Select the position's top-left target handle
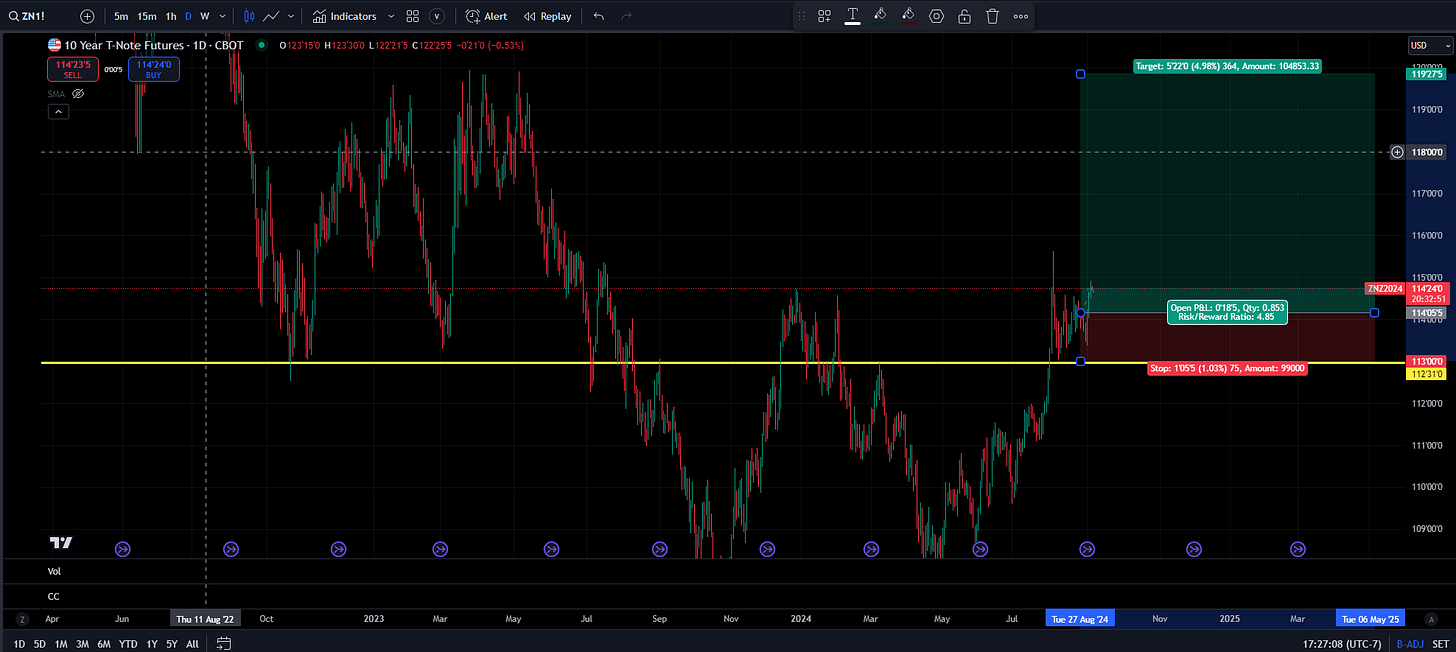Viewport: 1456px width, 652px height. (x=1080, y=74)
